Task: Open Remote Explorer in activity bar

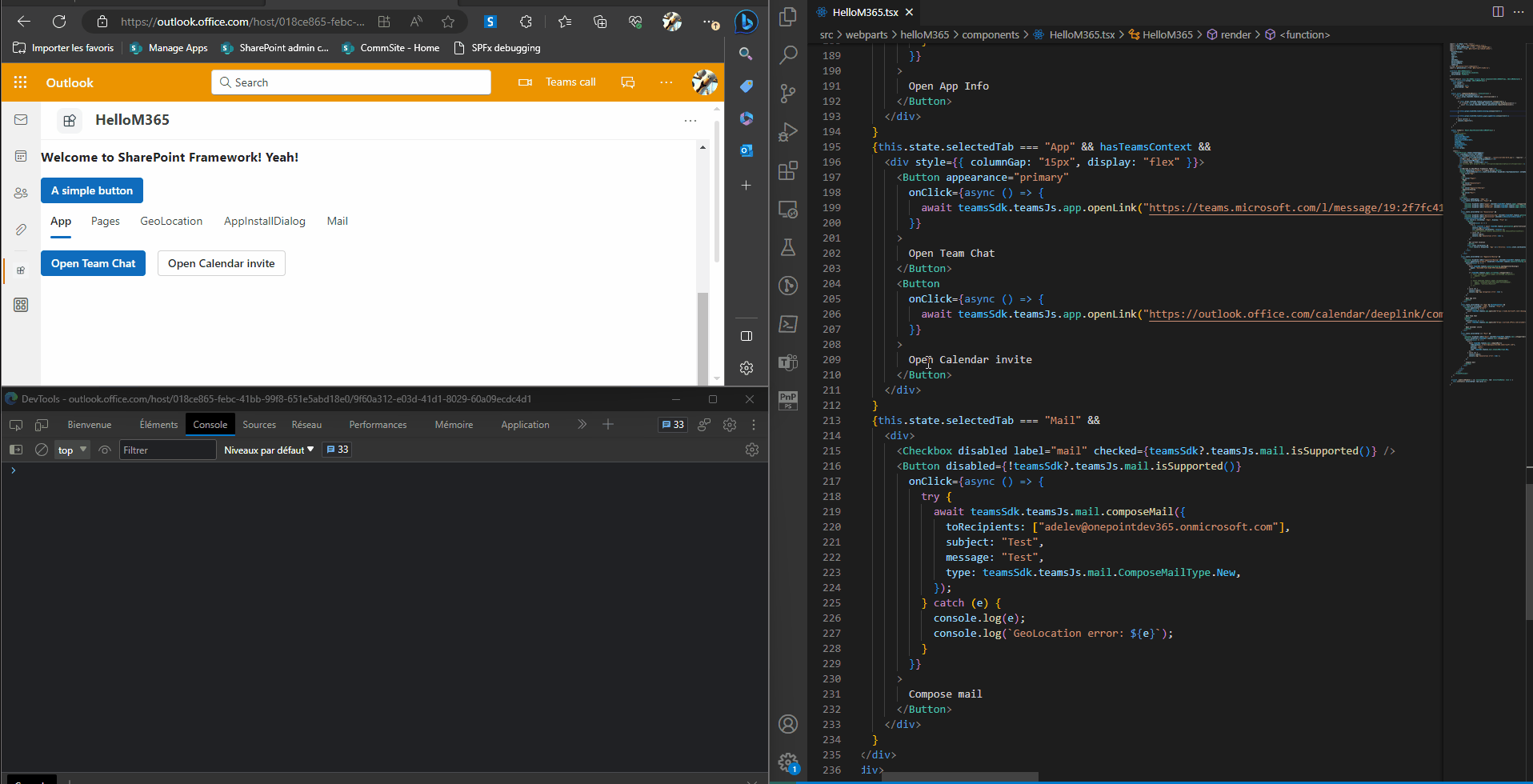Action: 788,210
